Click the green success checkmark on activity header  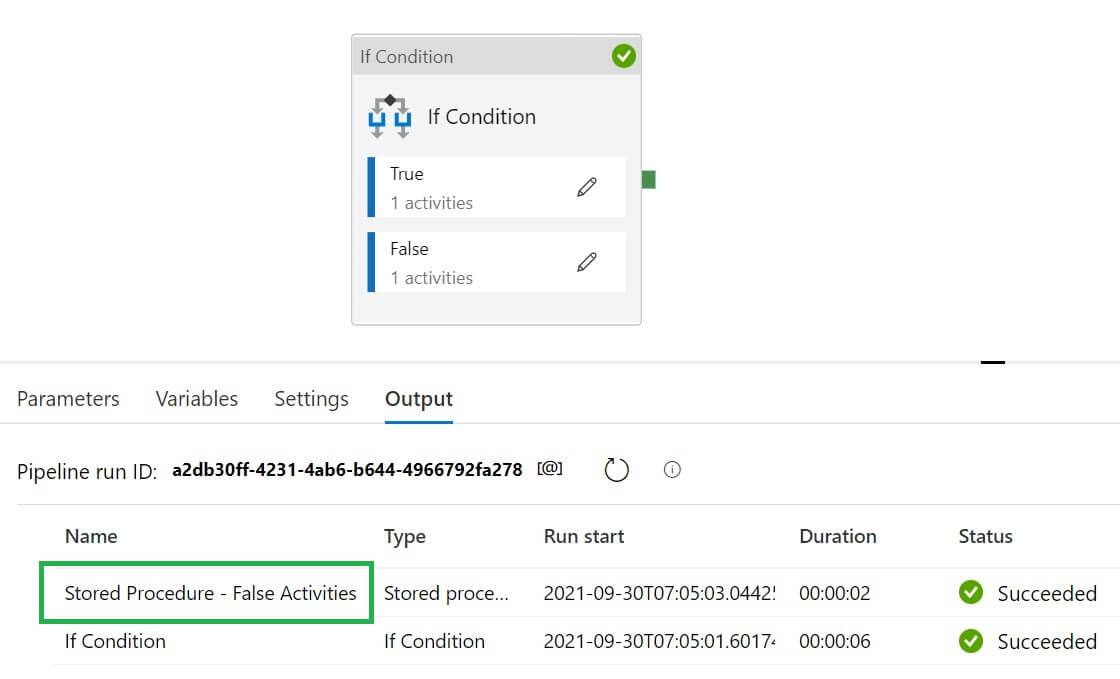624,56
